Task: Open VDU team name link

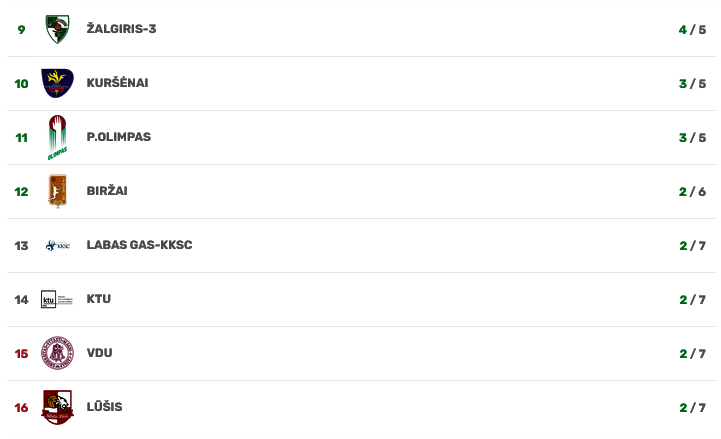Action: click(x=99, y=353)
